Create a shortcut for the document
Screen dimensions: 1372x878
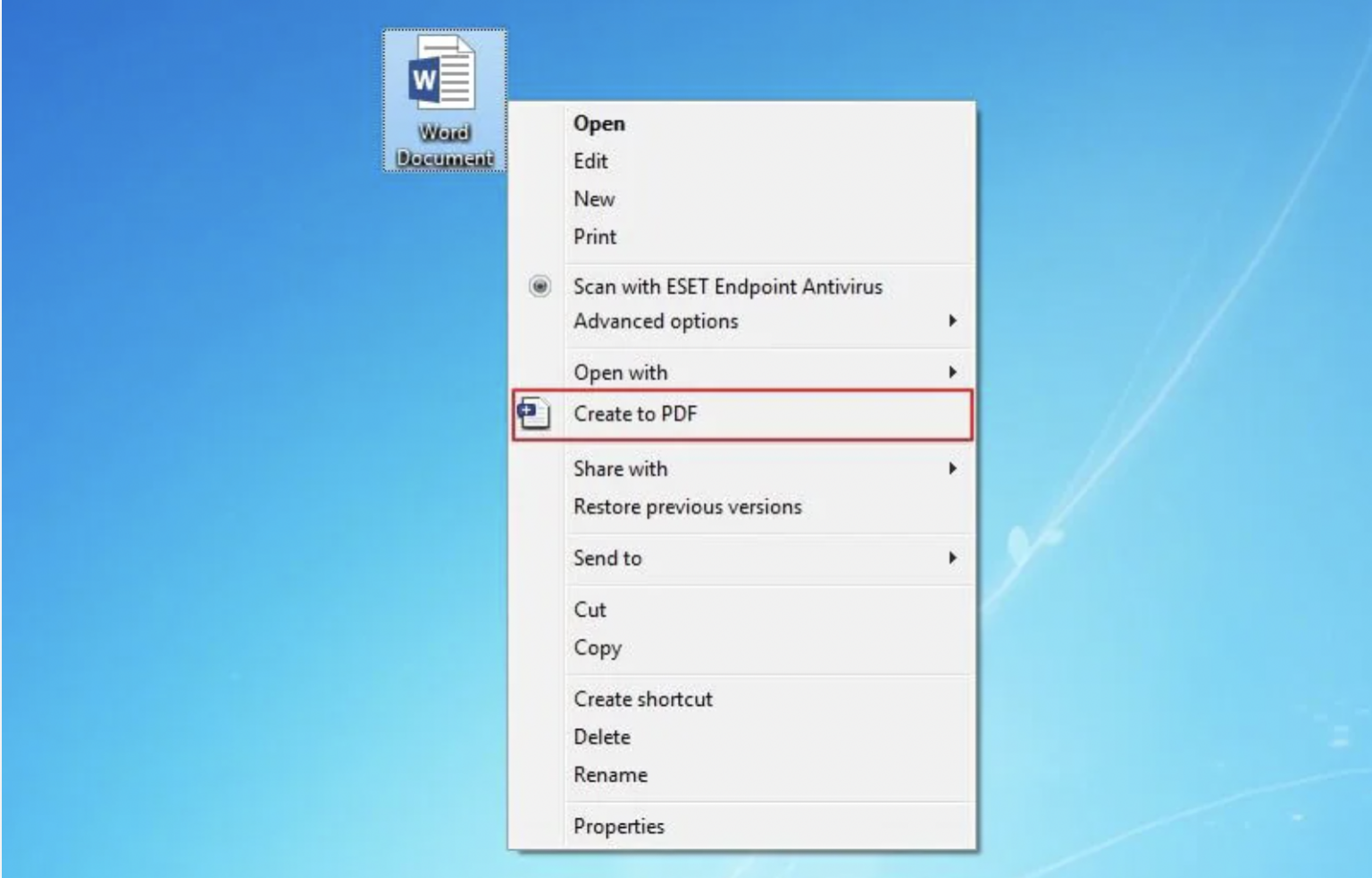643,698
